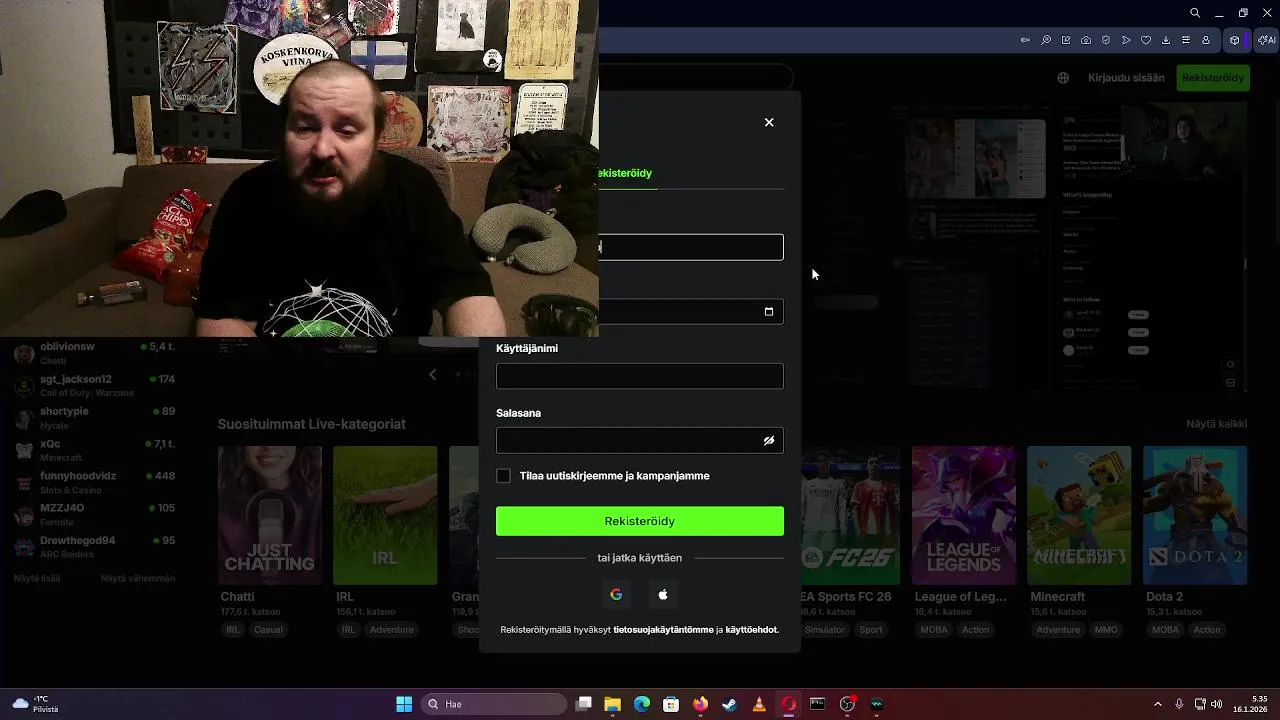Image resolution: width=1280 pixels, height=720 pixels.
Task: Open the sgt_jackson12 channel in sidebar
Action: [95, 385]
